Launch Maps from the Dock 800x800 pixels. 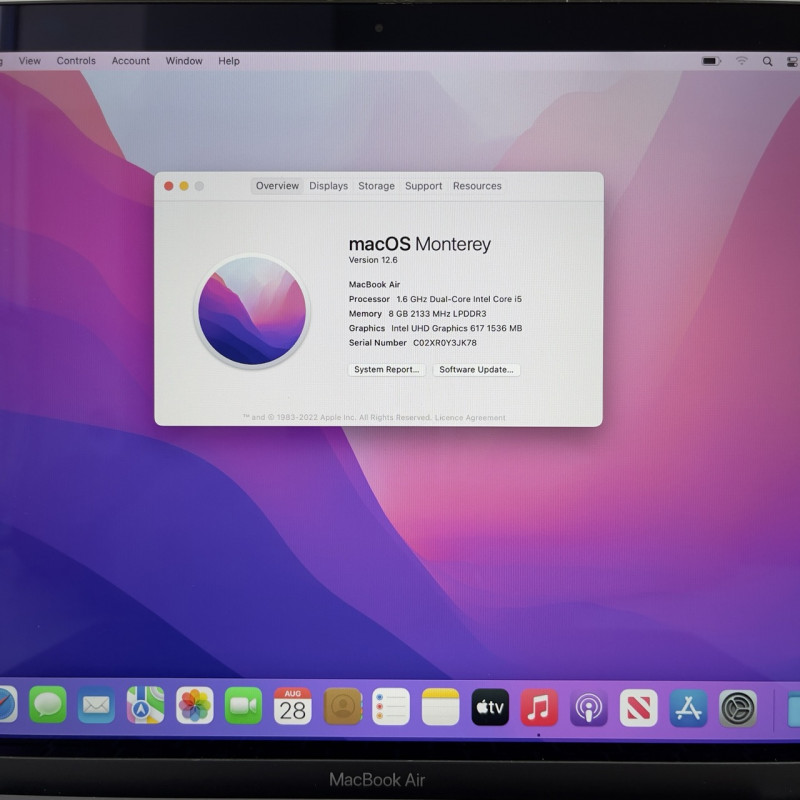click(145, 705)
